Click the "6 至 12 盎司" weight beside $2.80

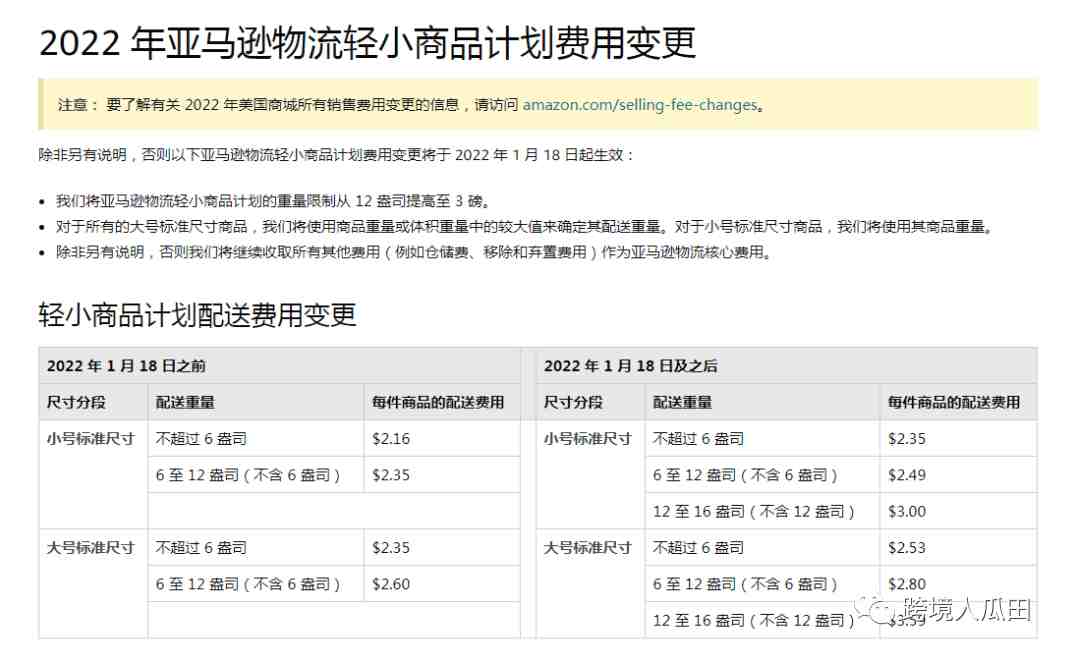coord(744,585)
